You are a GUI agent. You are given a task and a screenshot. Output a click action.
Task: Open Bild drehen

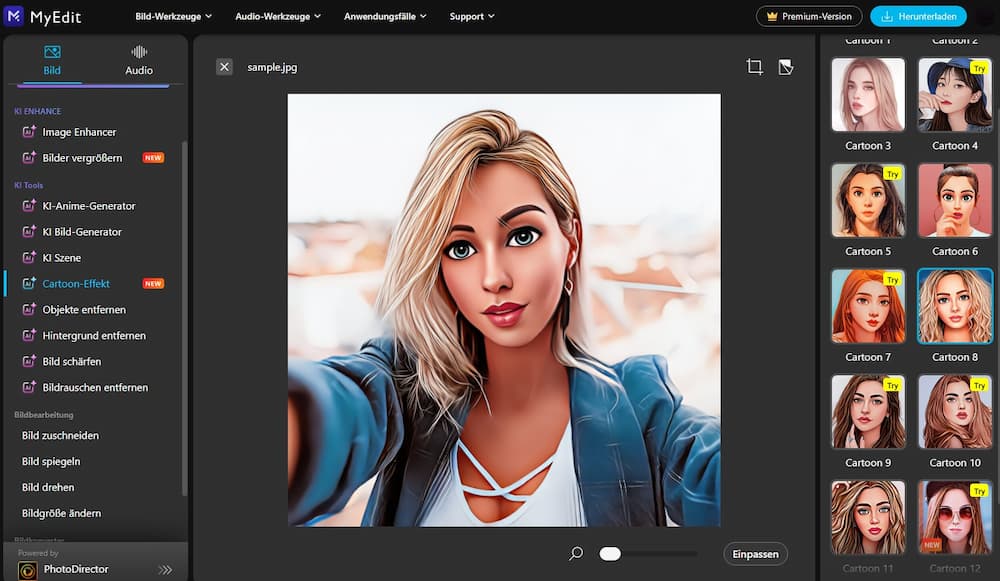[x=48, y=487]
